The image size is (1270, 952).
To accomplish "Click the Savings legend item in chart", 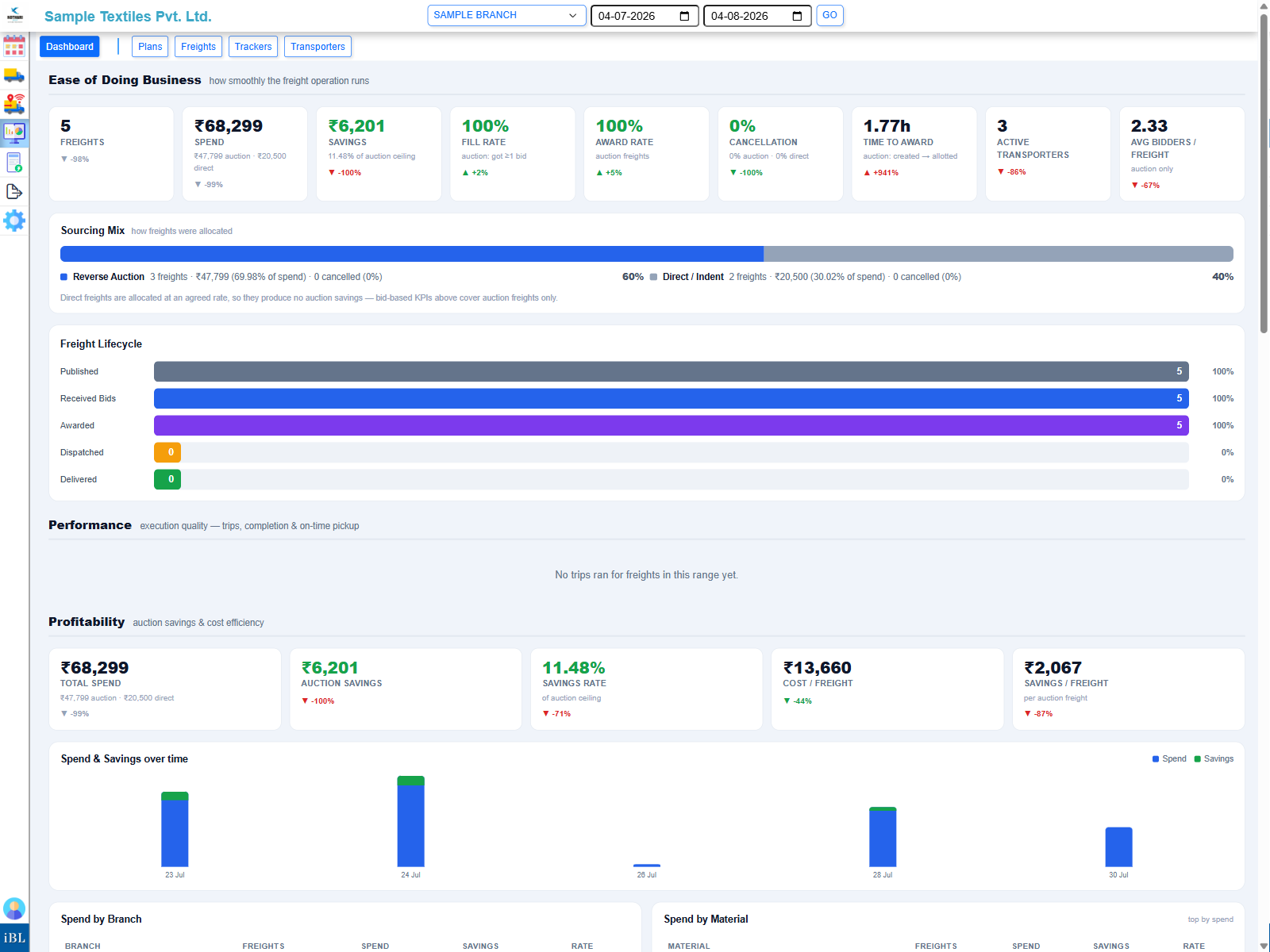I will (1214, 759).
